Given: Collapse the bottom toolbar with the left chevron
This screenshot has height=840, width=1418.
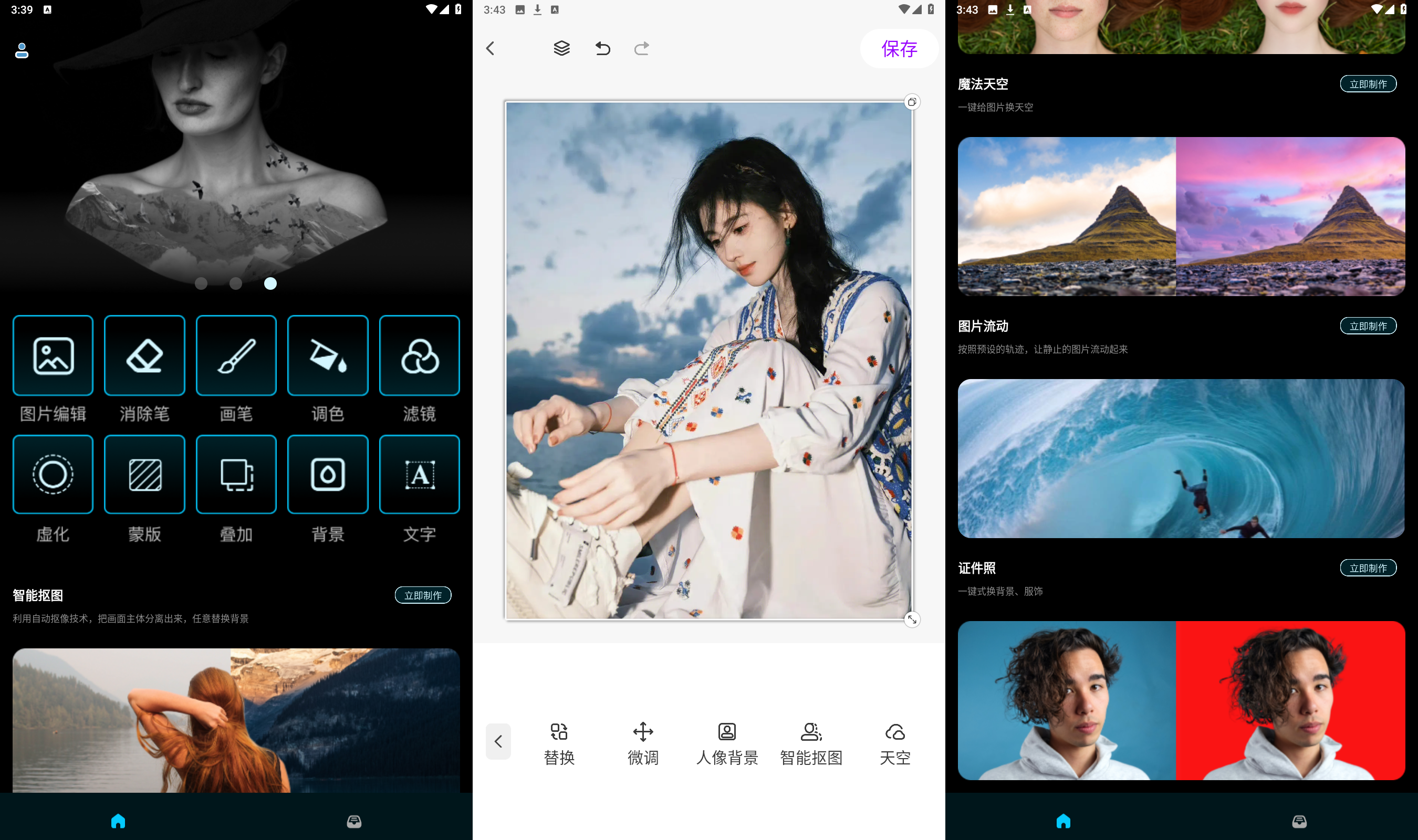Looking at the screenshot, I should point(498,741).
